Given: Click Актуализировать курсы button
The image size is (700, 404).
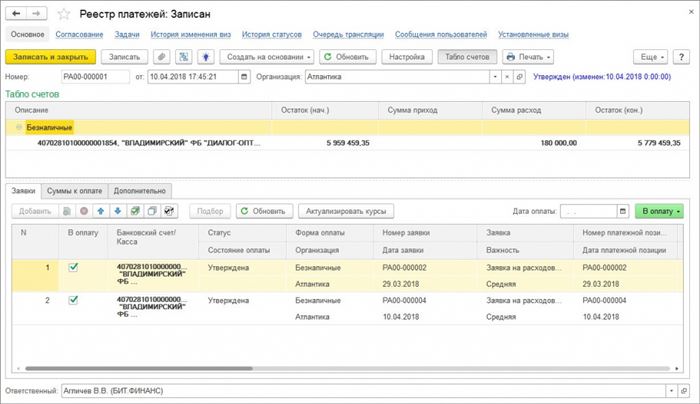Looking at the screenshot, I should pos(346,211).
